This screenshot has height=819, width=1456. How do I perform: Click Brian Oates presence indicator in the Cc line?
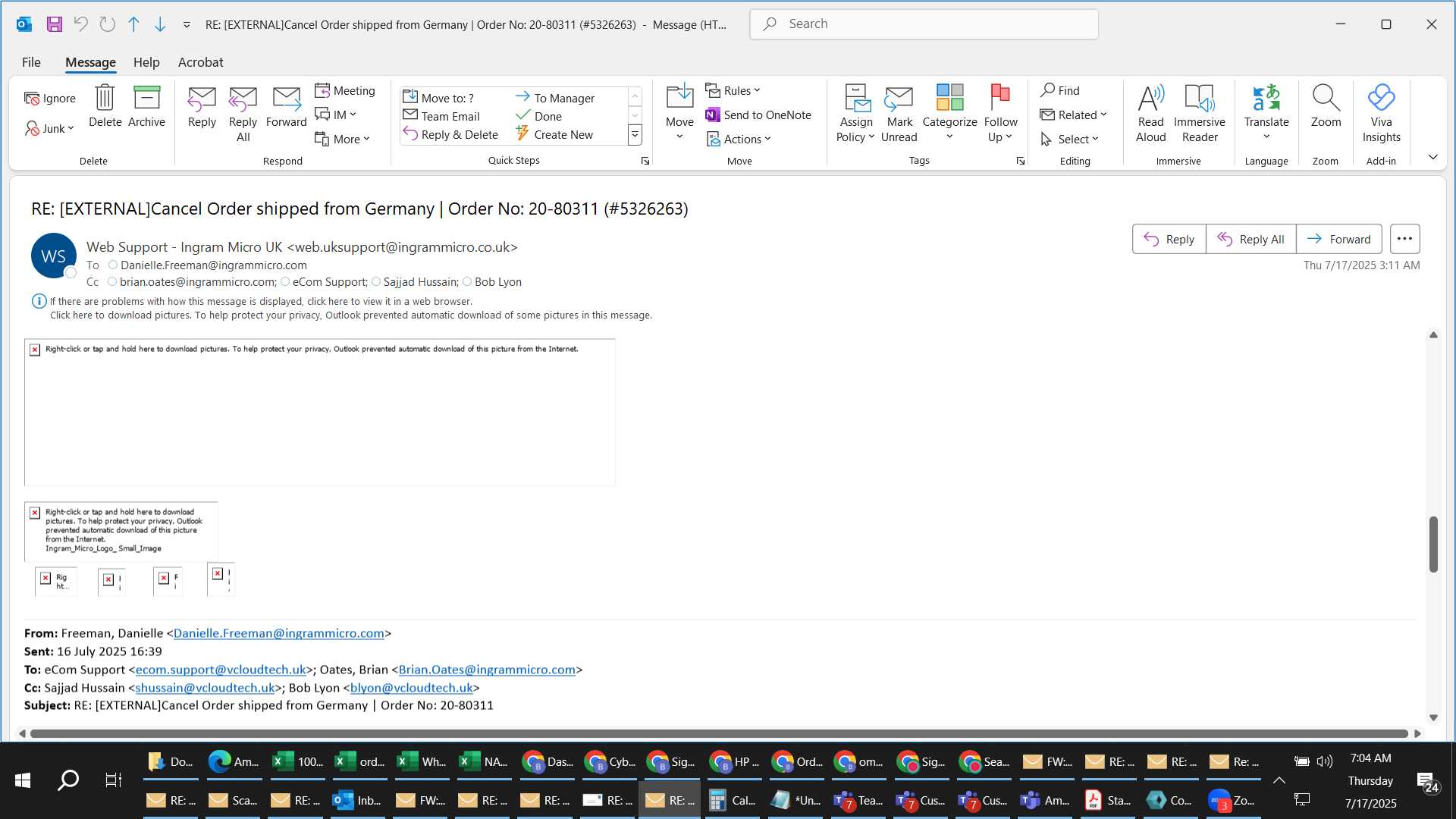pyautogui.click(x=112, y=281)
